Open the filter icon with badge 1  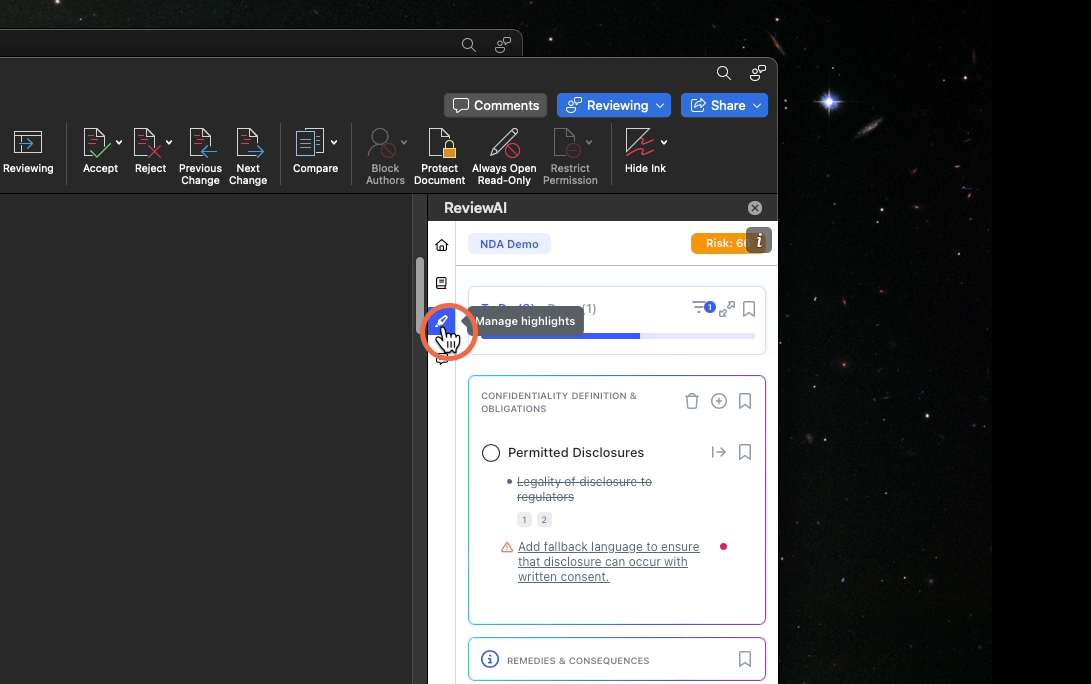pyautogui.click(x=703, y=308)
